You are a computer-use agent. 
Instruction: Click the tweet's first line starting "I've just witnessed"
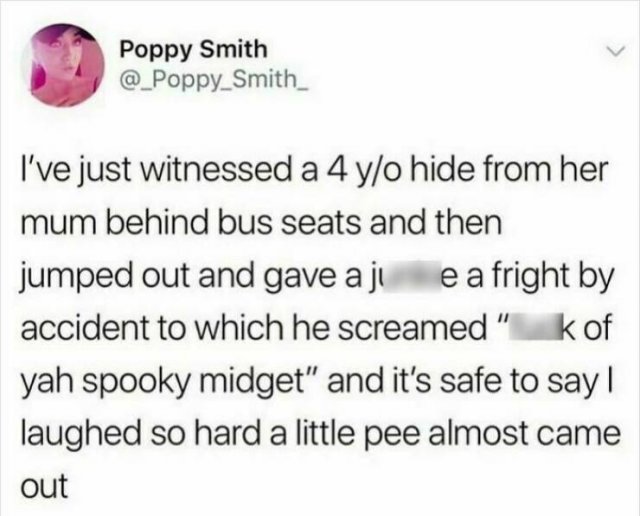(314, 171)
